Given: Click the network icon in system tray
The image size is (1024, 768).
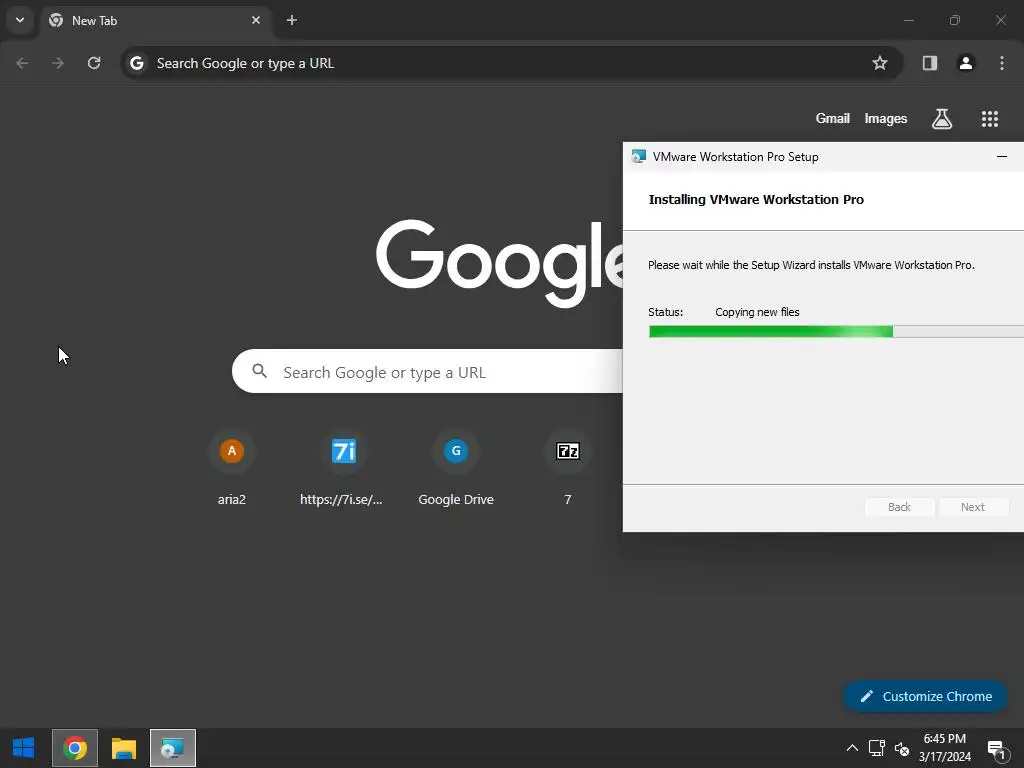Looking at the screenshot, I should coord(876,748).
